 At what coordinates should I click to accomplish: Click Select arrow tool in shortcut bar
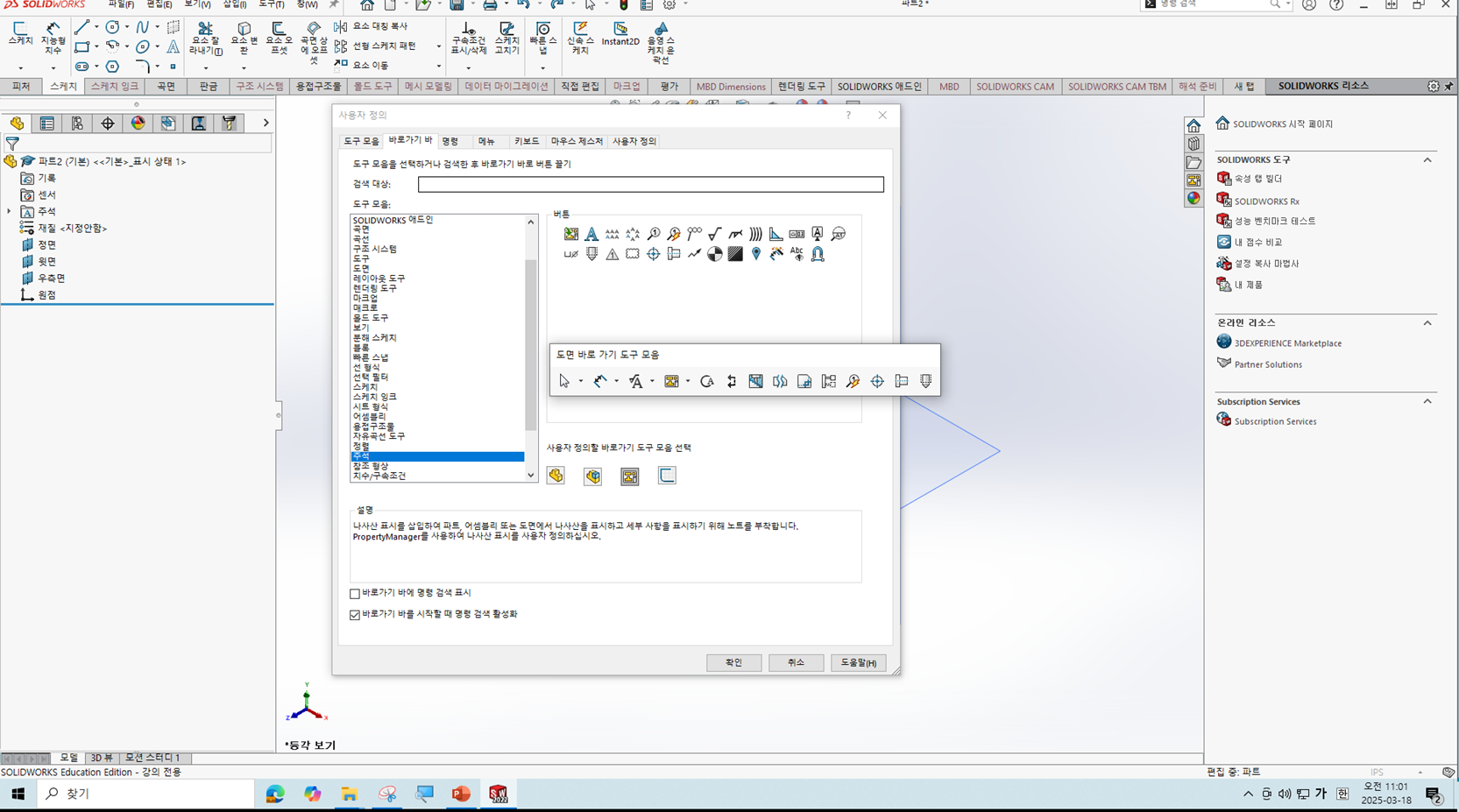[564, 381]
